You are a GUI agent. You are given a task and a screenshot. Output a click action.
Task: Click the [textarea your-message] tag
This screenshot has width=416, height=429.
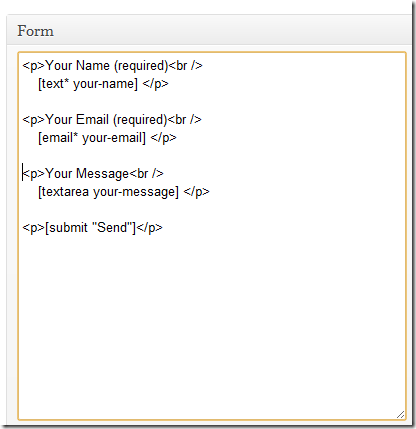coord(108,191)
